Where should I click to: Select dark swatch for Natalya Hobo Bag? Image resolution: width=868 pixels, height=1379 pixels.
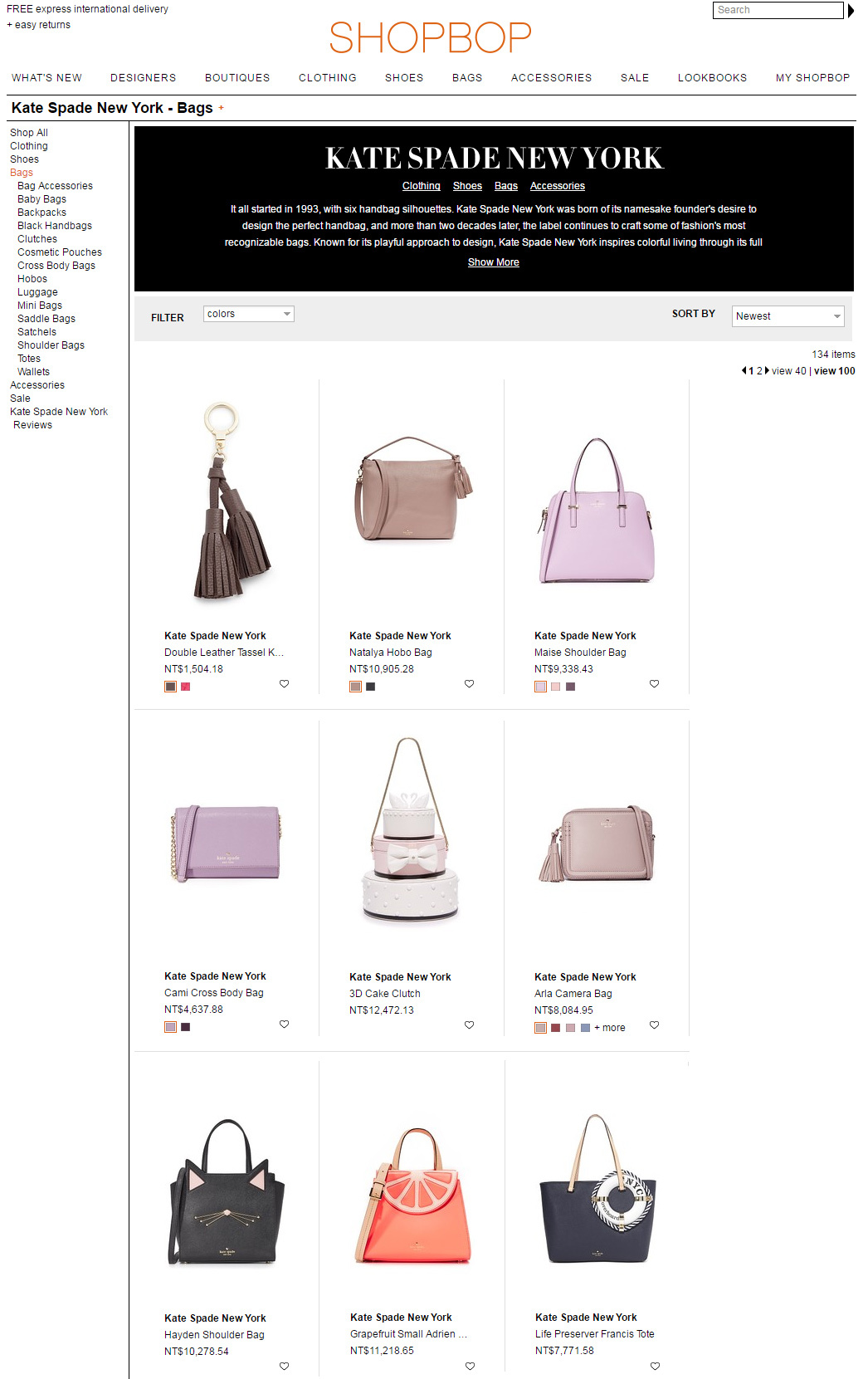[371, 687]
